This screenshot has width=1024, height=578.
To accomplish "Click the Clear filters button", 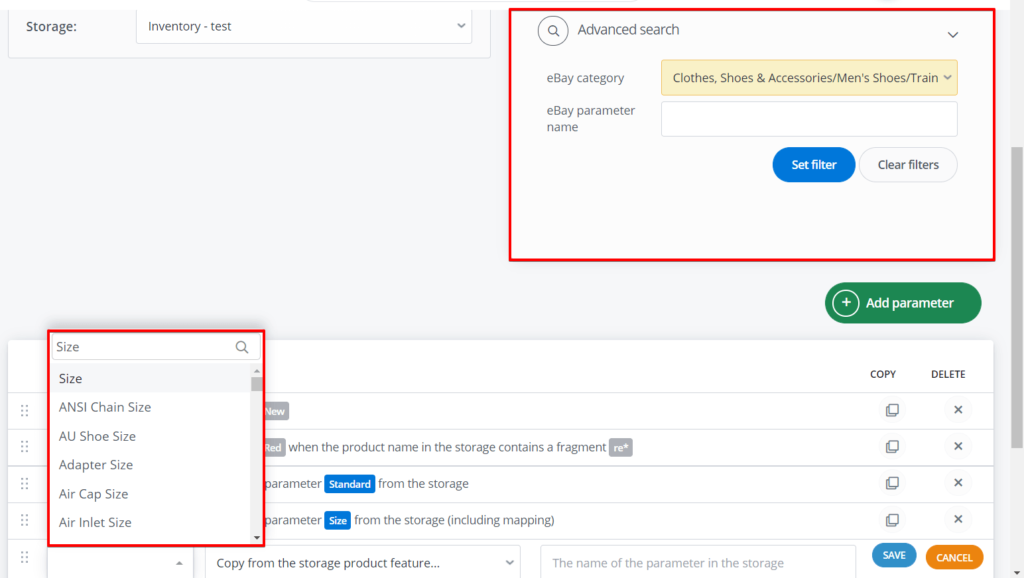I will (908, 165).
